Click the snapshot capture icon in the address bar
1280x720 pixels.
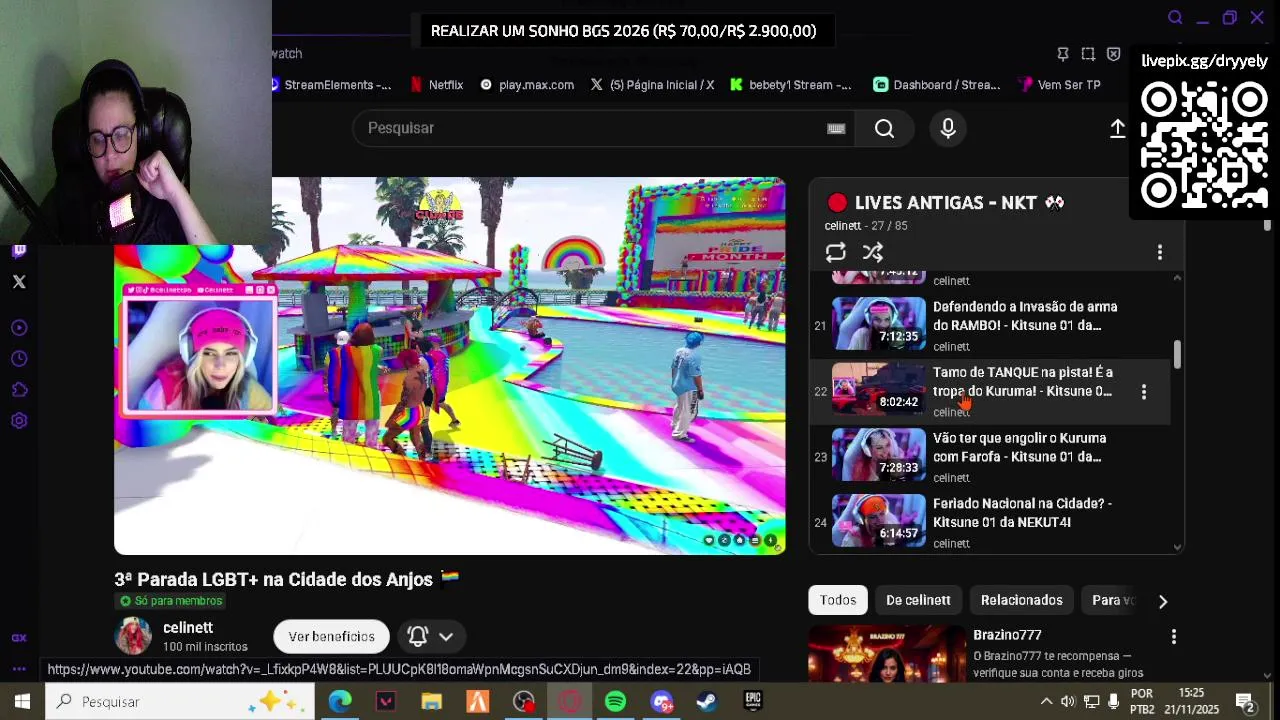point(1088,54)
